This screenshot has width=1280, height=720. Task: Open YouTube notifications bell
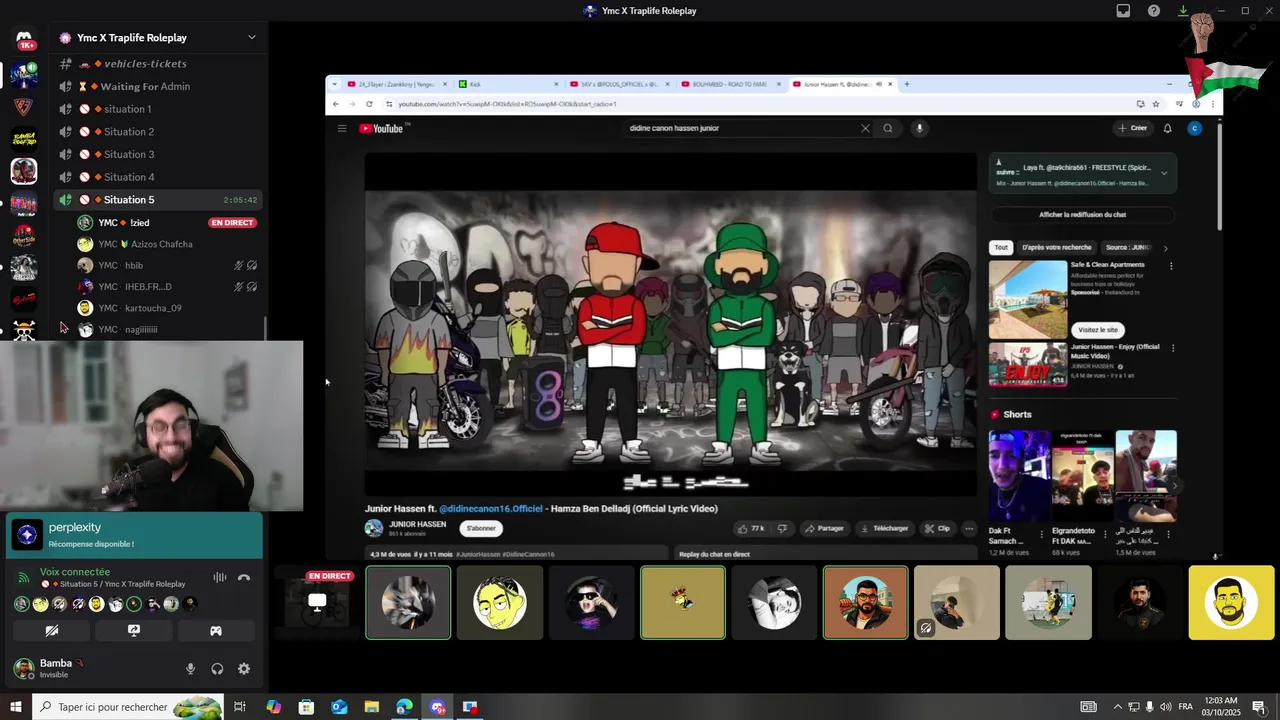click(x=1167, y=128)
